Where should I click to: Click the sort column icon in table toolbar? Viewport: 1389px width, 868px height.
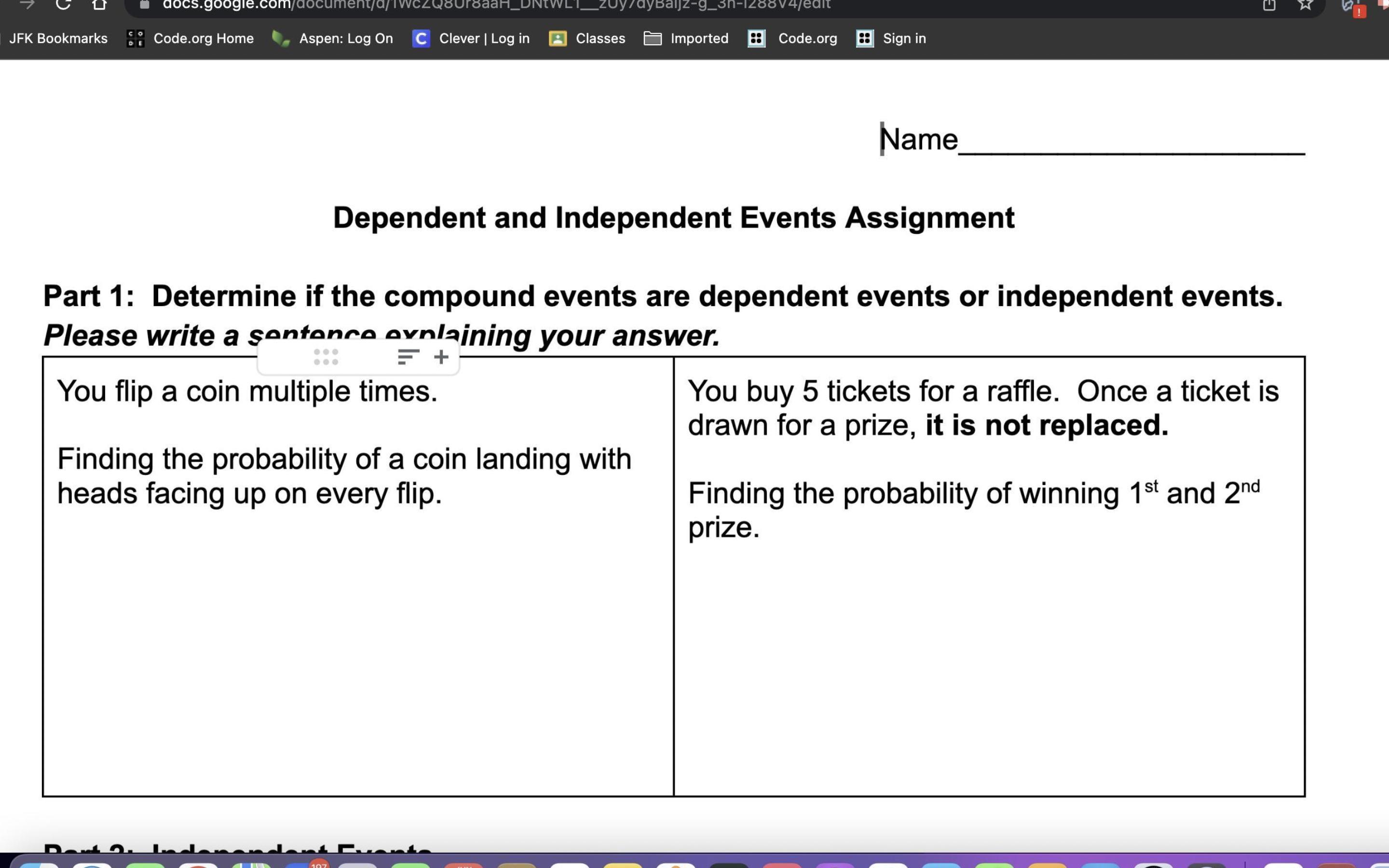408,357
